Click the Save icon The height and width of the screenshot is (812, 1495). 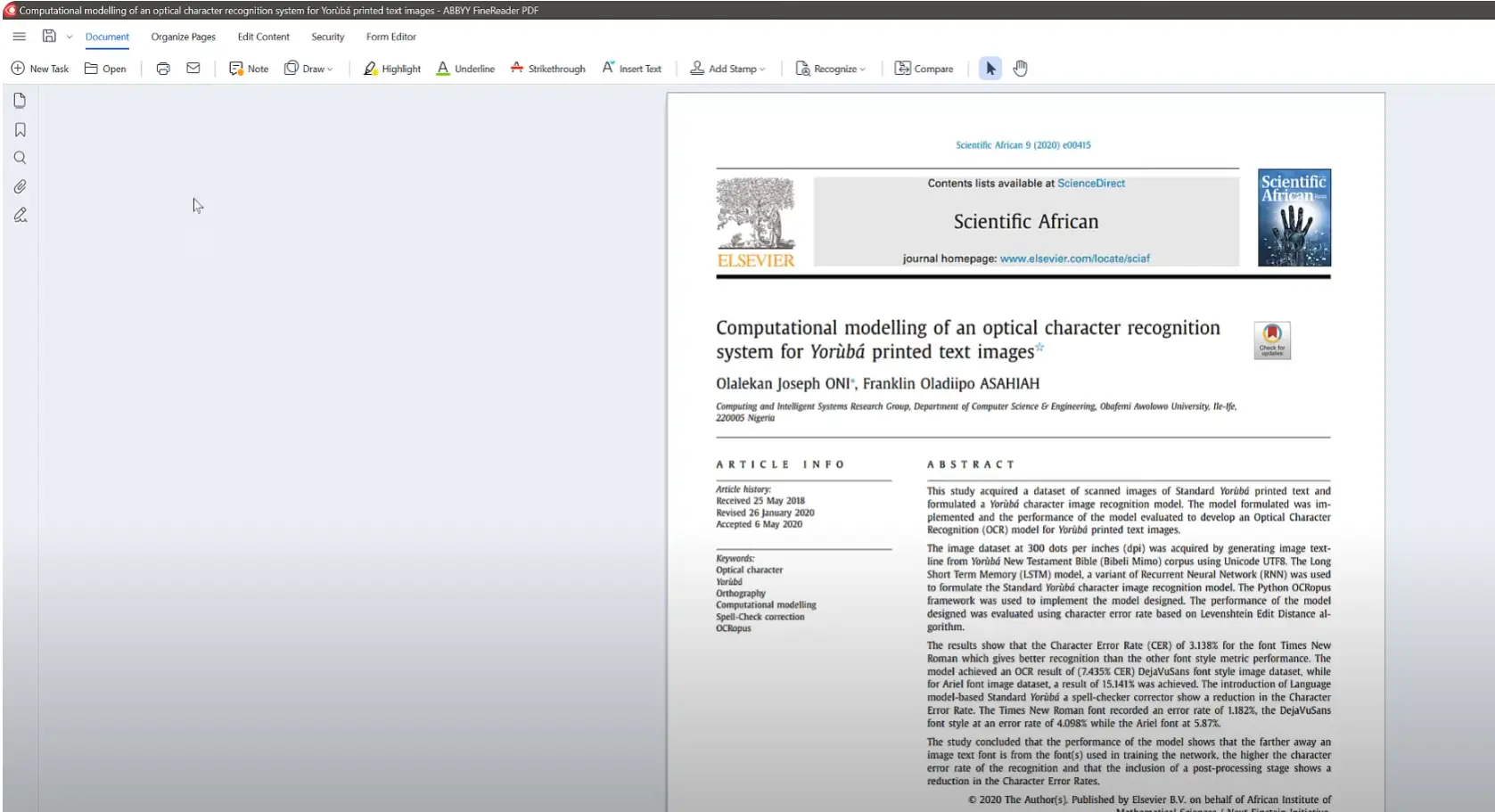click(x=49, y=37)
